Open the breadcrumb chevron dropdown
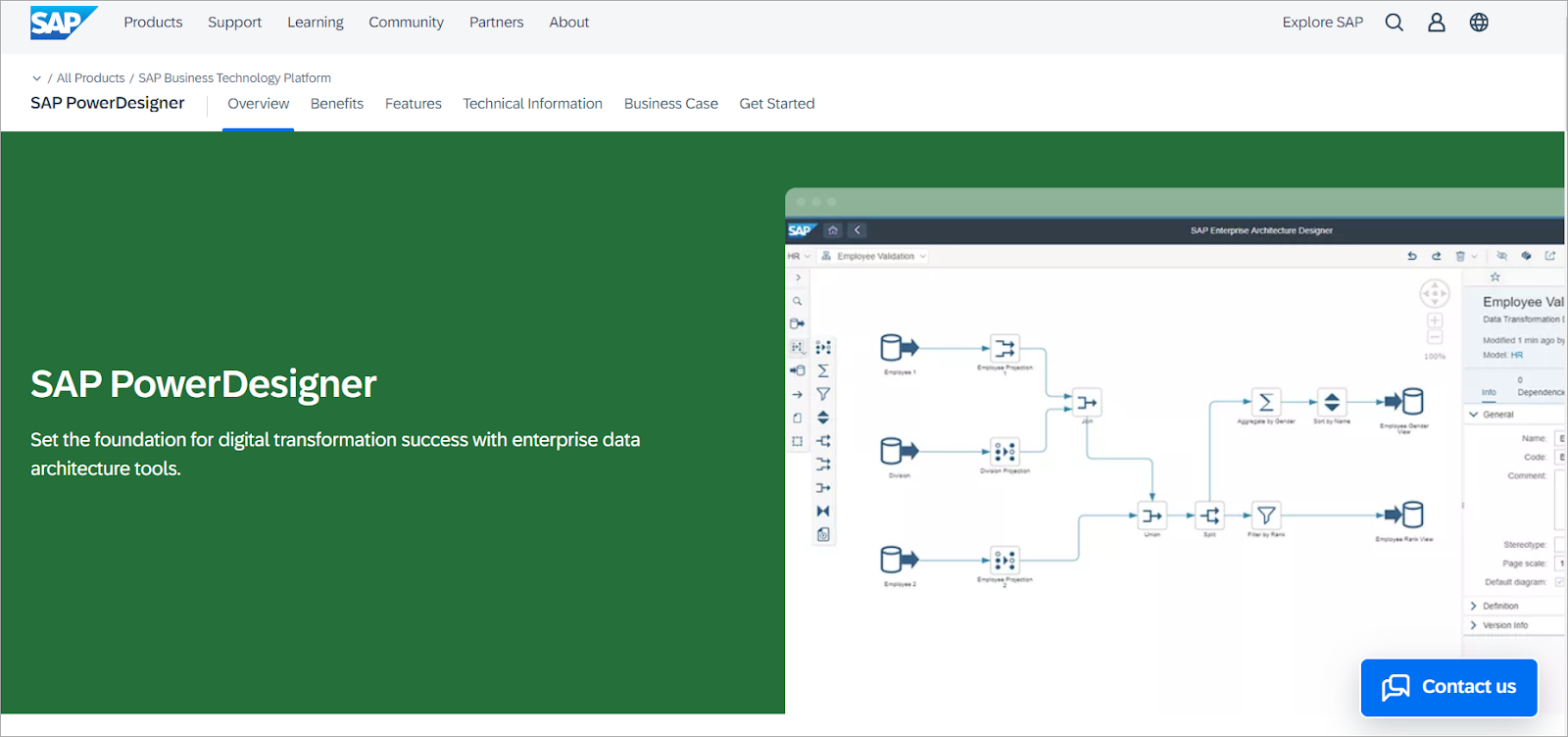This screenshot has height=737, width=1568. 36,78
